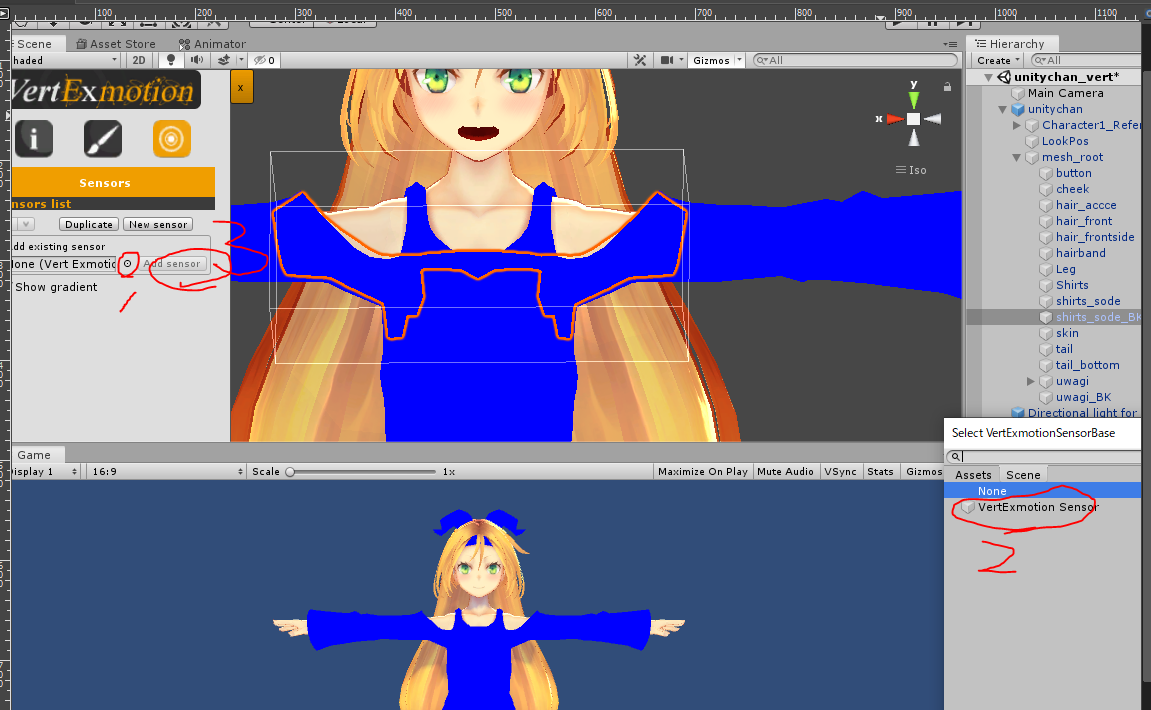Image resolution: width=1151 pixels, height=710 pixels.
Task: Open scene tools wrench icon
Action: pos(640,60)
